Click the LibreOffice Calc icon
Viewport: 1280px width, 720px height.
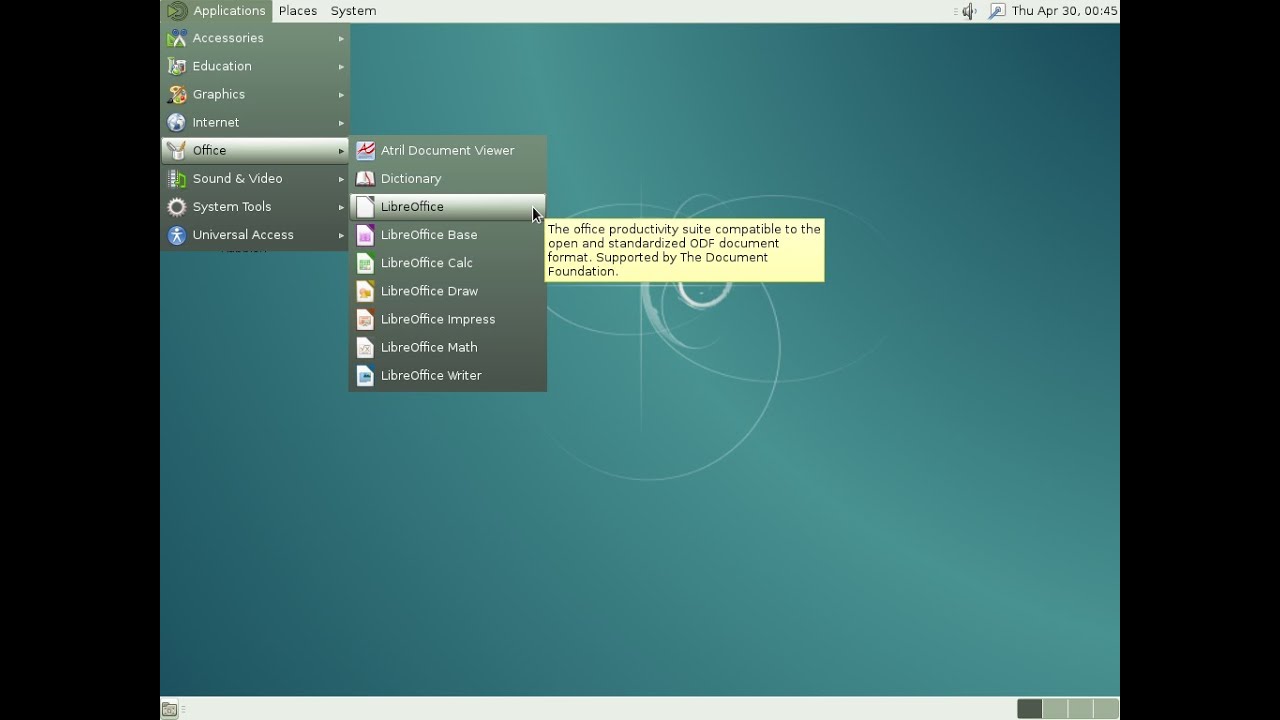[x=365, y=263]
